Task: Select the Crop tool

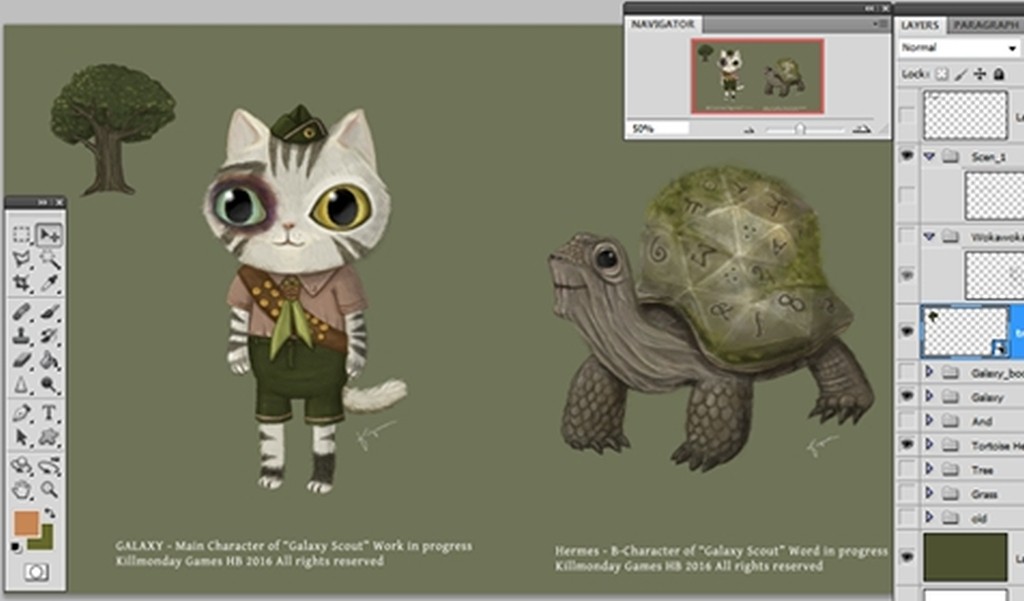Action: (22, 283)
